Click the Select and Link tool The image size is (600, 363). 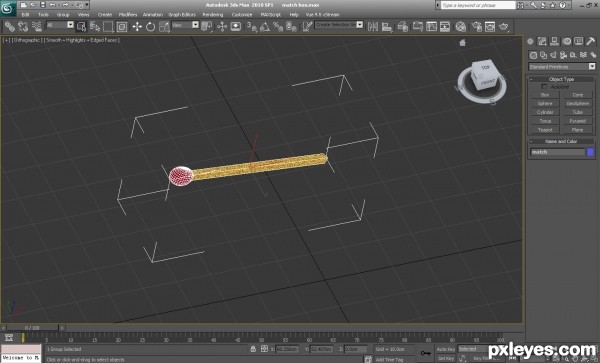pos(10,26)
